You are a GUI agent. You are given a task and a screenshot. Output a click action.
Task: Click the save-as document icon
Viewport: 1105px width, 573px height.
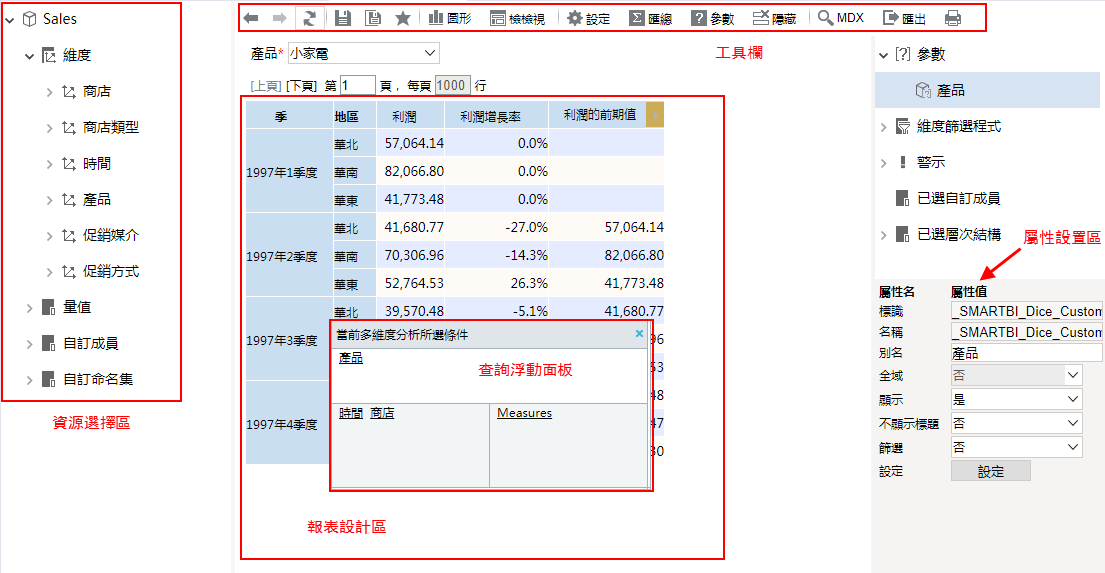372,18
